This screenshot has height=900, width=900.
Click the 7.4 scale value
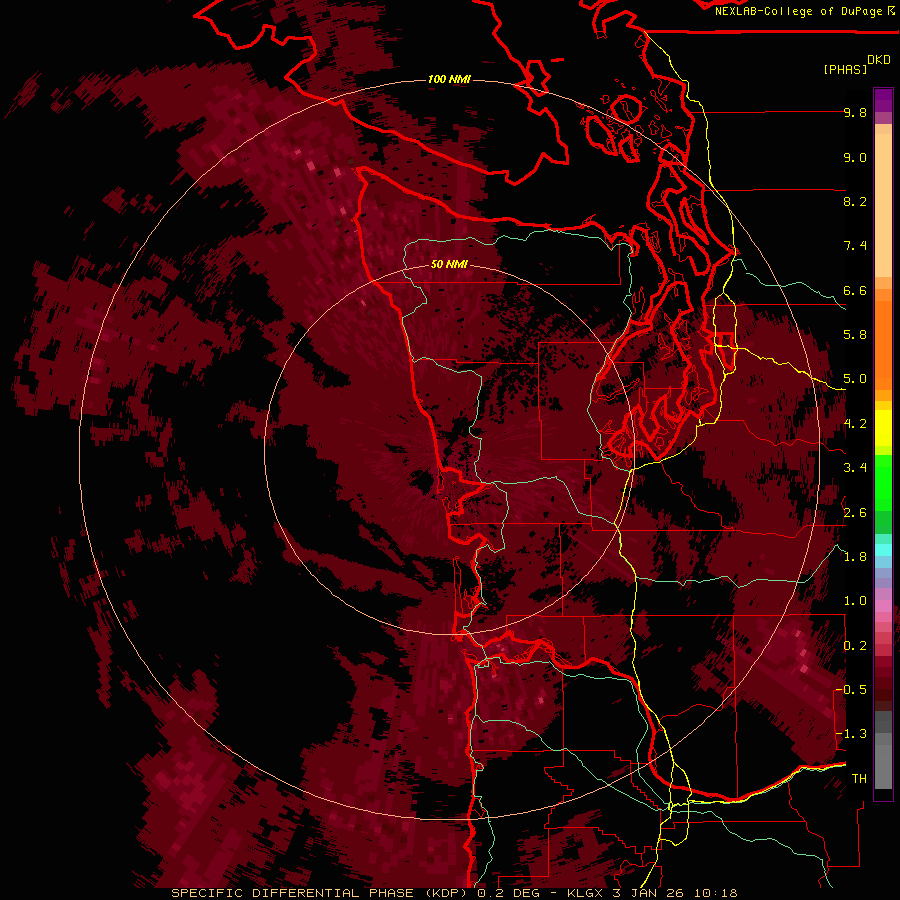click(x=855, y=246)
